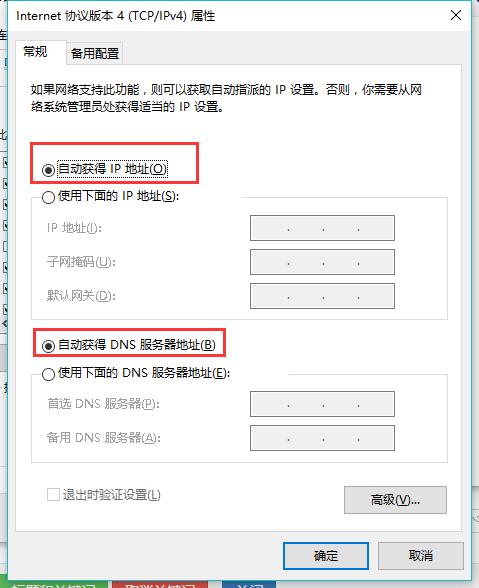Enable 使用下面的 DNS 服务器地址 option
The image size is (479, 588).
click(48, 374)
